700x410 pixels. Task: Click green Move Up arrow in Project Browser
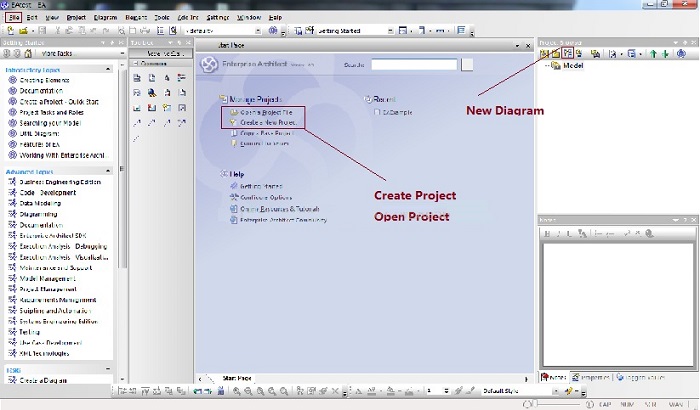pos(653,54)
